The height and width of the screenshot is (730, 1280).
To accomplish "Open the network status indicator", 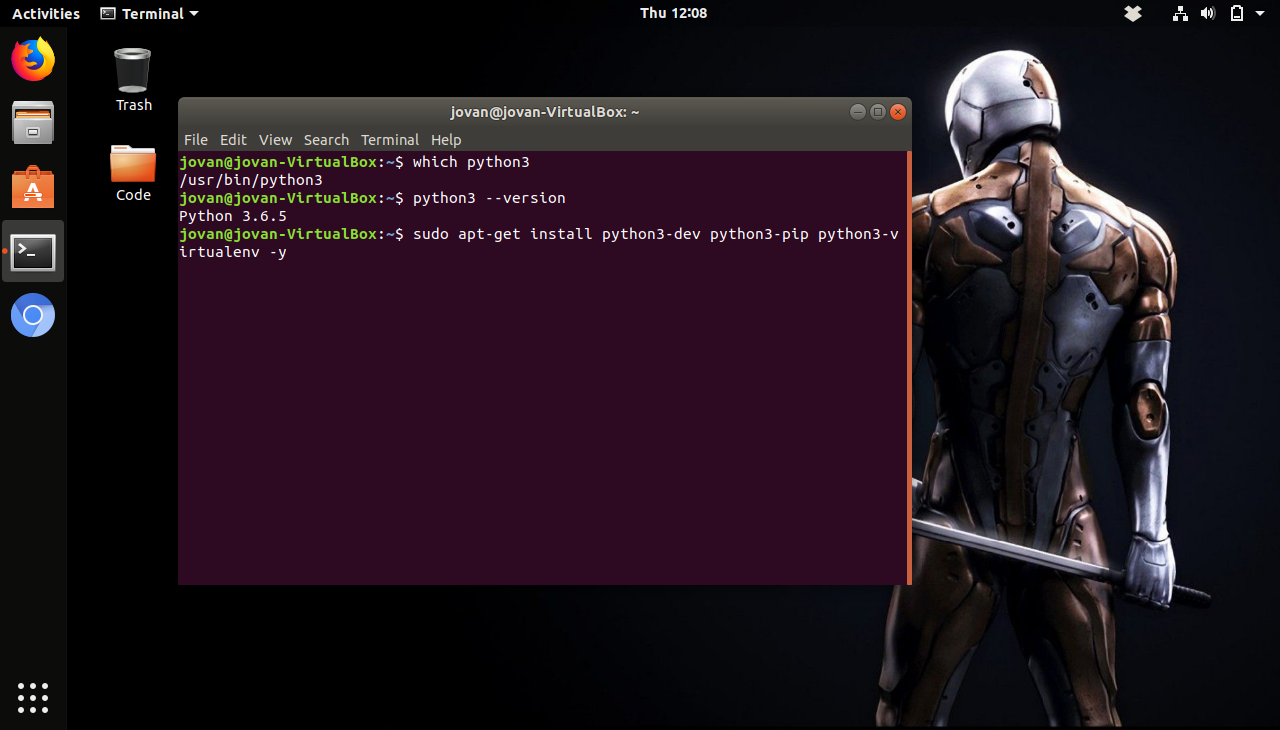I will (x=1181, y=13).
